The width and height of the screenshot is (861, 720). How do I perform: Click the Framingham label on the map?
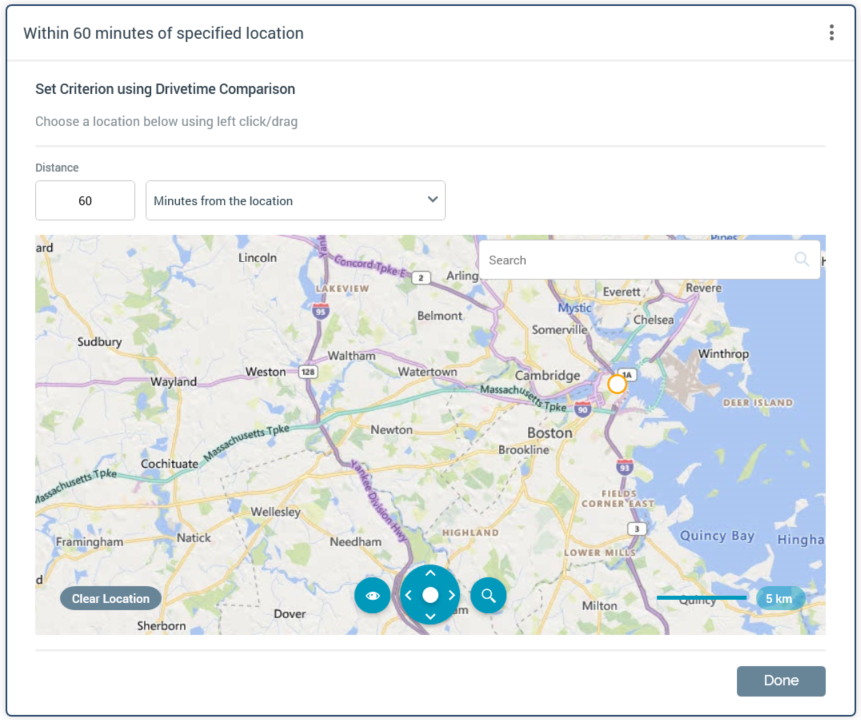pyautogui.click(x=89, y=542)
